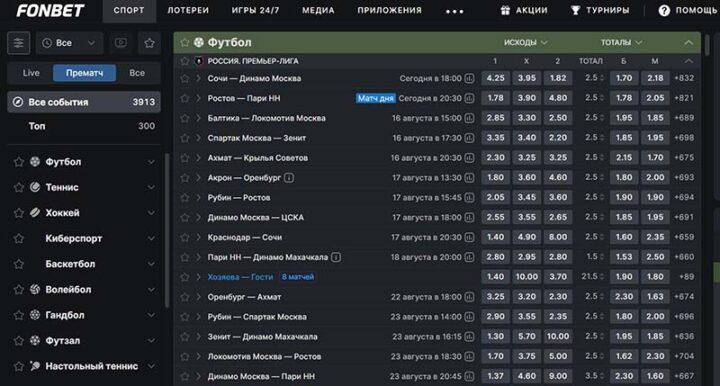
Task: Open statistics icon for Сочи — Динамо Москва
Action: click(469, 78)
